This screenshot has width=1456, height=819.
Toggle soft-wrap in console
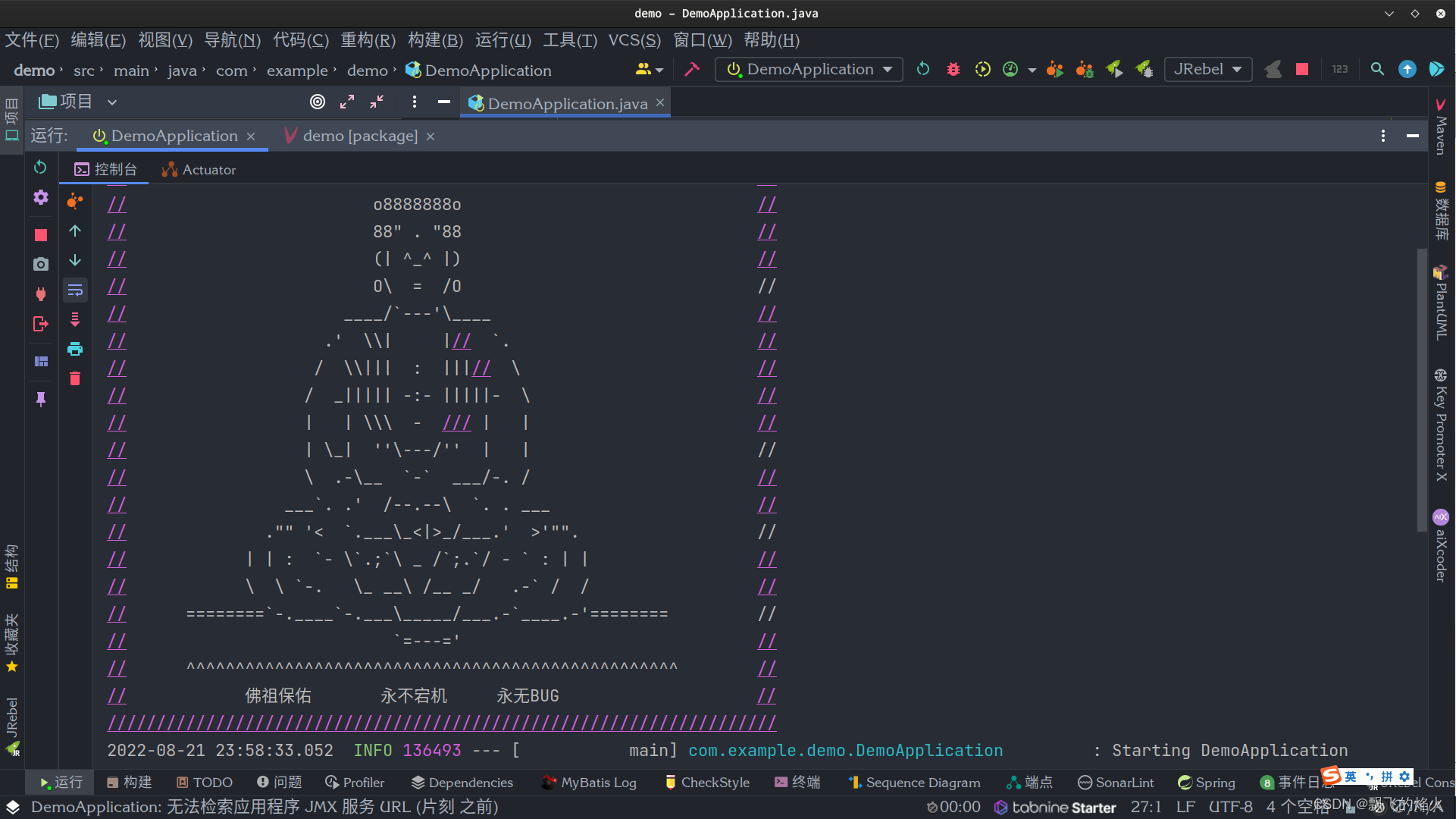tap(74, 290)
